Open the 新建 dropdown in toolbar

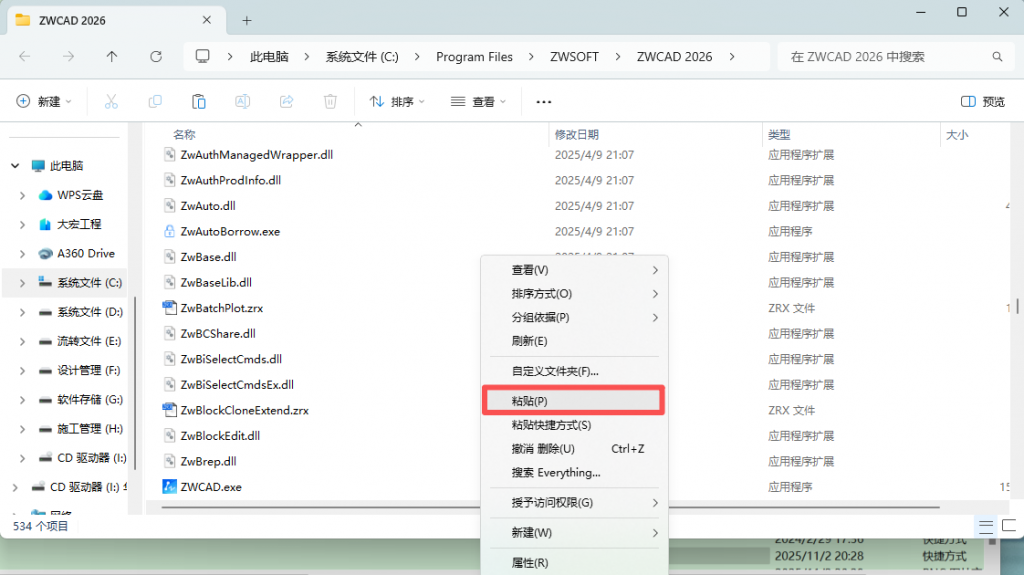[x=44, y=101]
